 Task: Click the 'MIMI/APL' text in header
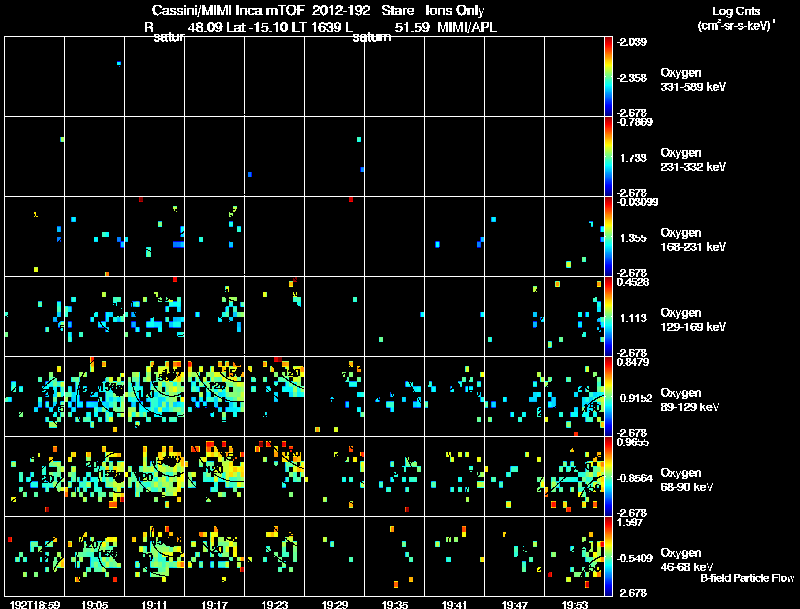click(x=467, y=28)
